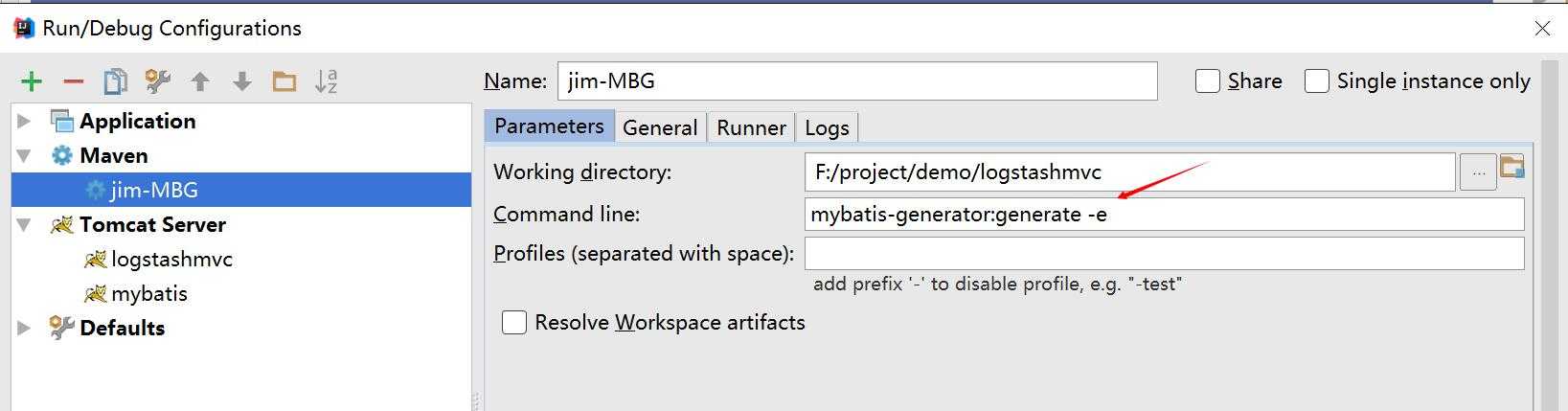
Task: Expand the Defaults tree node
Action: 25,328
